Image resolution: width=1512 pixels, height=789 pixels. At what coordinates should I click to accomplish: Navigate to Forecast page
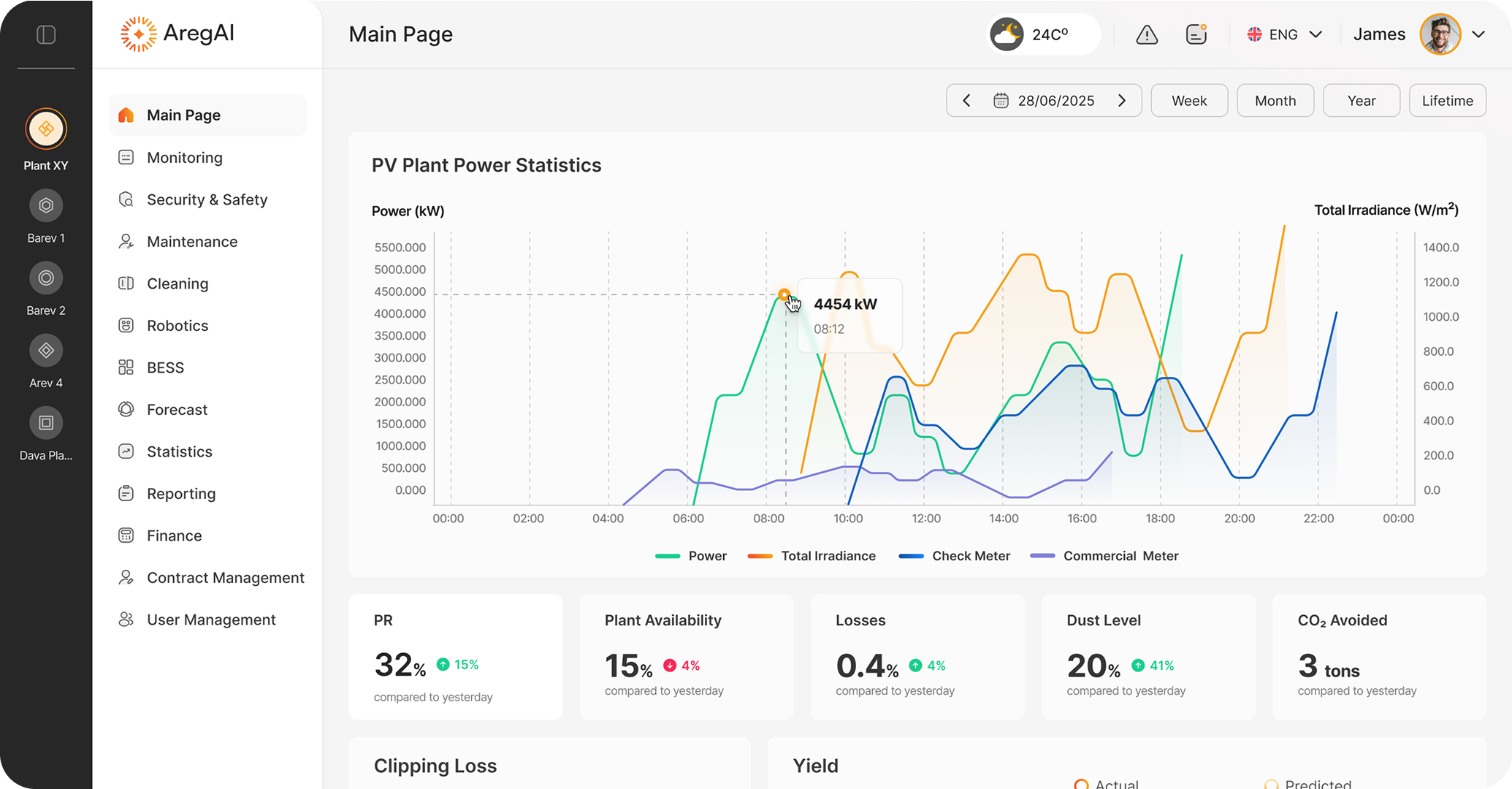click(177, 410)
